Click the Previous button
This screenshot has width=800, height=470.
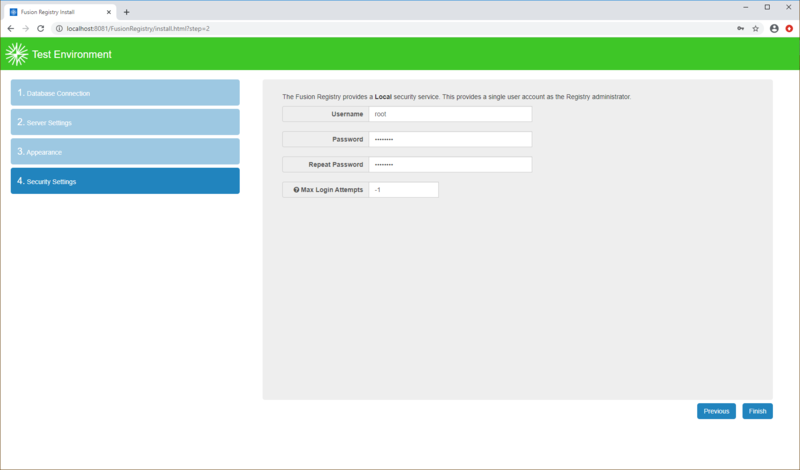(x=716, y=411)
